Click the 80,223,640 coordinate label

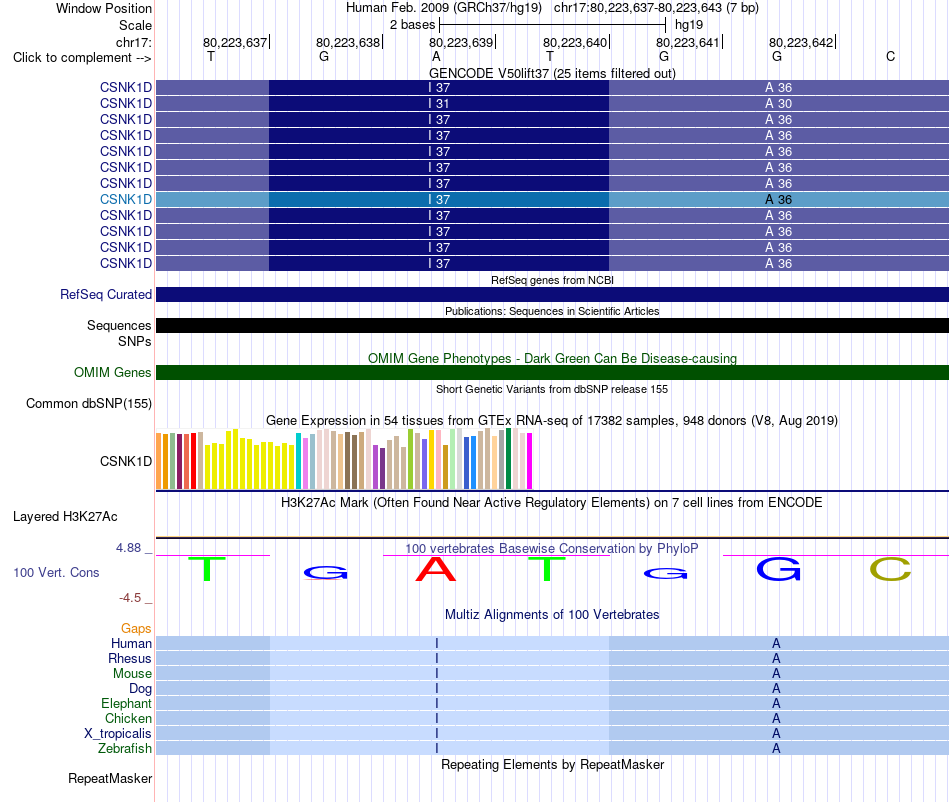click(575, 42)
